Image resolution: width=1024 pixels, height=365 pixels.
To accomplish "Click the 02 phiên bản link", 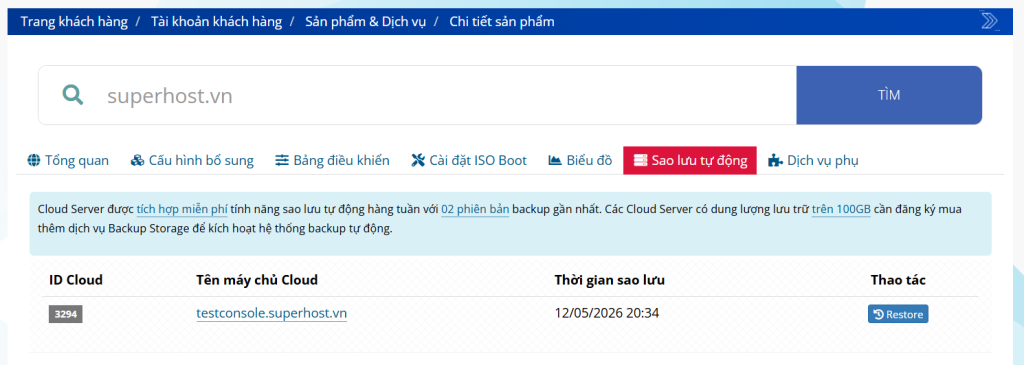I will (x=475, y=210).
